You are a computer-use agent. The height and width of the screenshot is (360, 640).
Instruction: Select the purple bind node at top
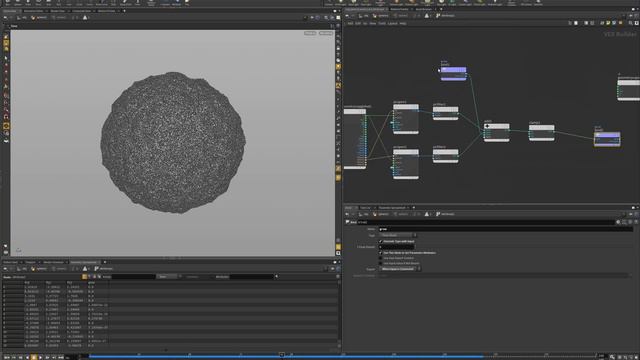(x=453, y=73)
